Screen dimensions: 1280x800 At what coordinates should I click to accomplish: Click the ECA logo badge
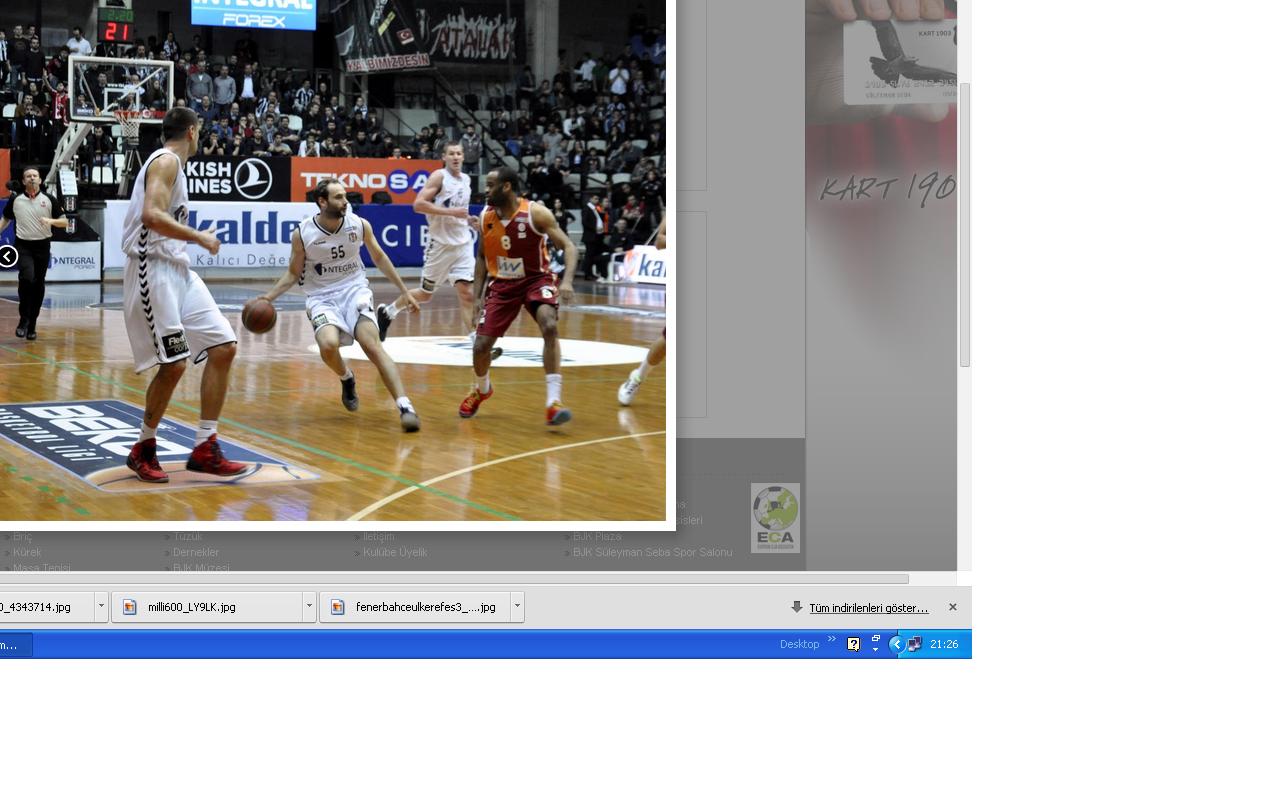tap(775, 518)
